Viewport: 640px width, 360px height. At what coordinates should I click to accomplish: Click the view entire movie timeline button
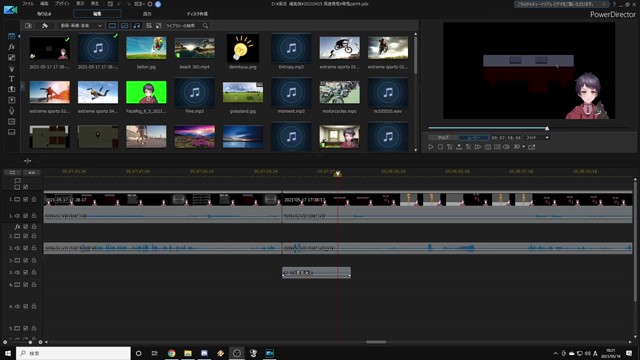[x=31, y=173]
